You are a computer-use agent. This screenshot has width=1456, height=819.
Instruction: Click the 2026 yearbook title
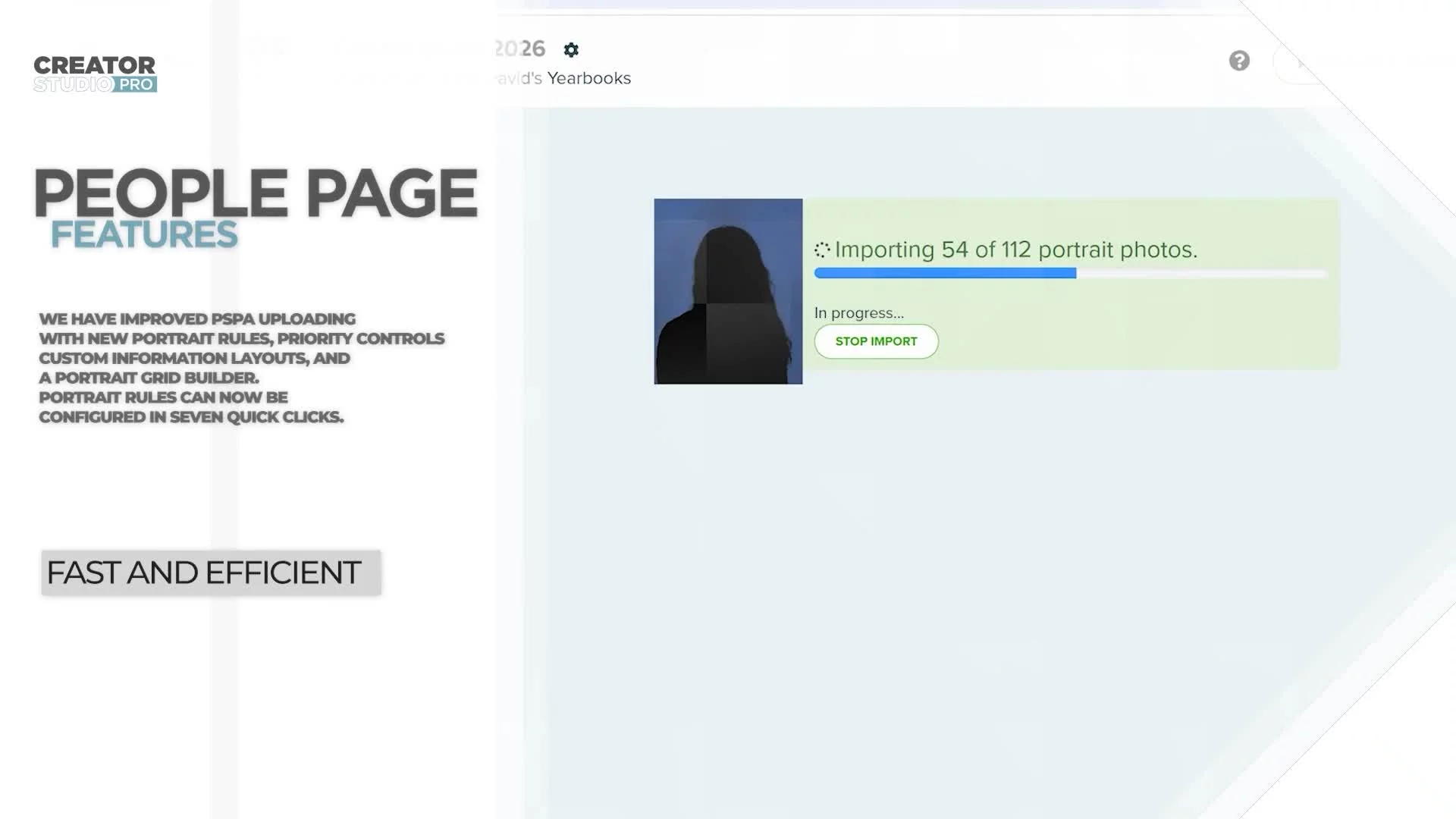click(520, 49)
